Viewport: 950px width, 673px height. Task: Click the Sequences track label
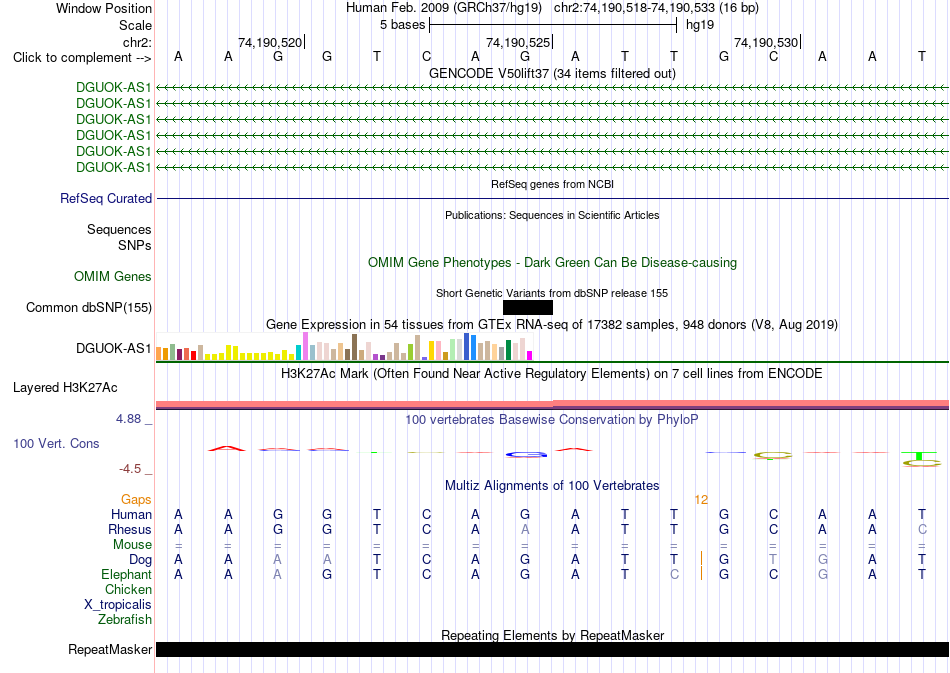(119, 230)
